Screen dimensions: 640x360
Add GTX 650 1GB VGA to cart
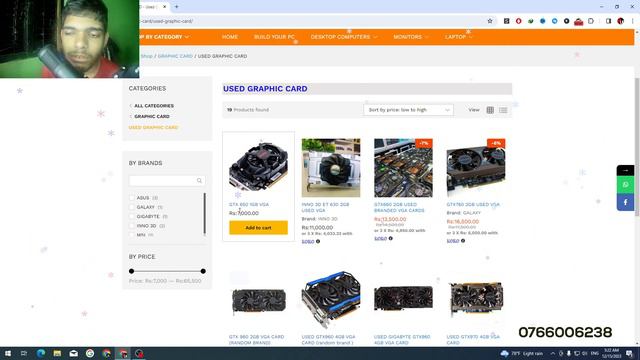pyautogui.click(x=258, y=228)
